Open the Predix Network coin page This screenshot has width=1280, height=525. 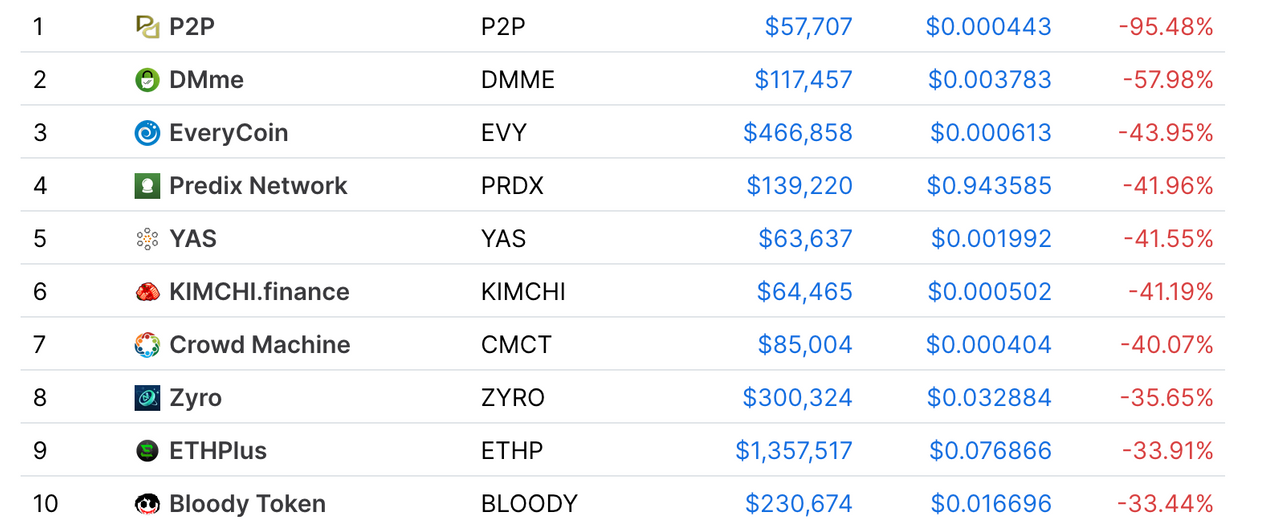[258, 186]
